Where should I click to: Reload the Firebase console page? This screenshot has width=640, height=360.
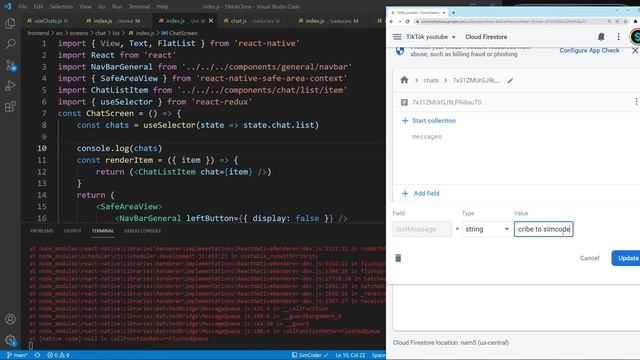click(407, 21)
